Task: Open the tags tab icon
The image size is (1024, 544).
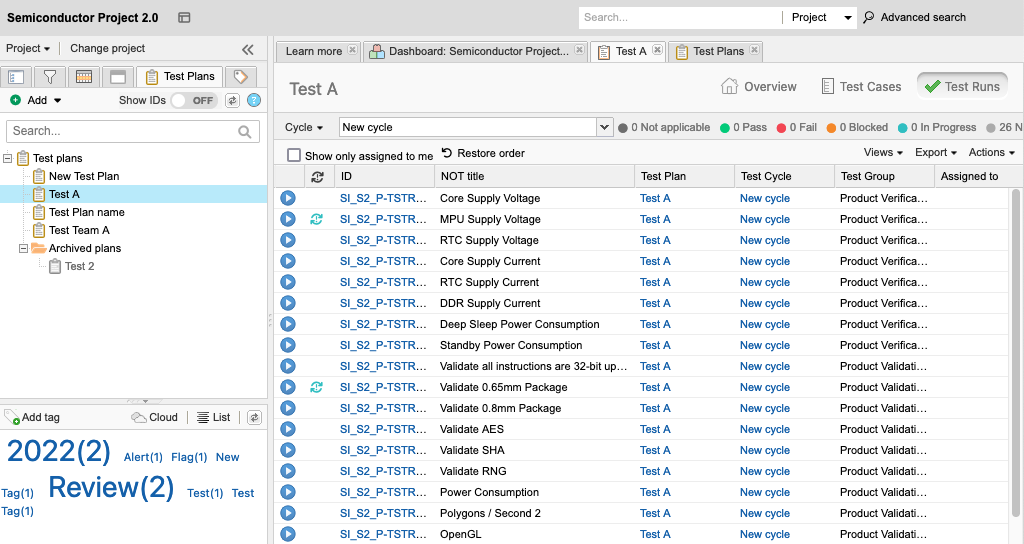Action: (240, 77)
